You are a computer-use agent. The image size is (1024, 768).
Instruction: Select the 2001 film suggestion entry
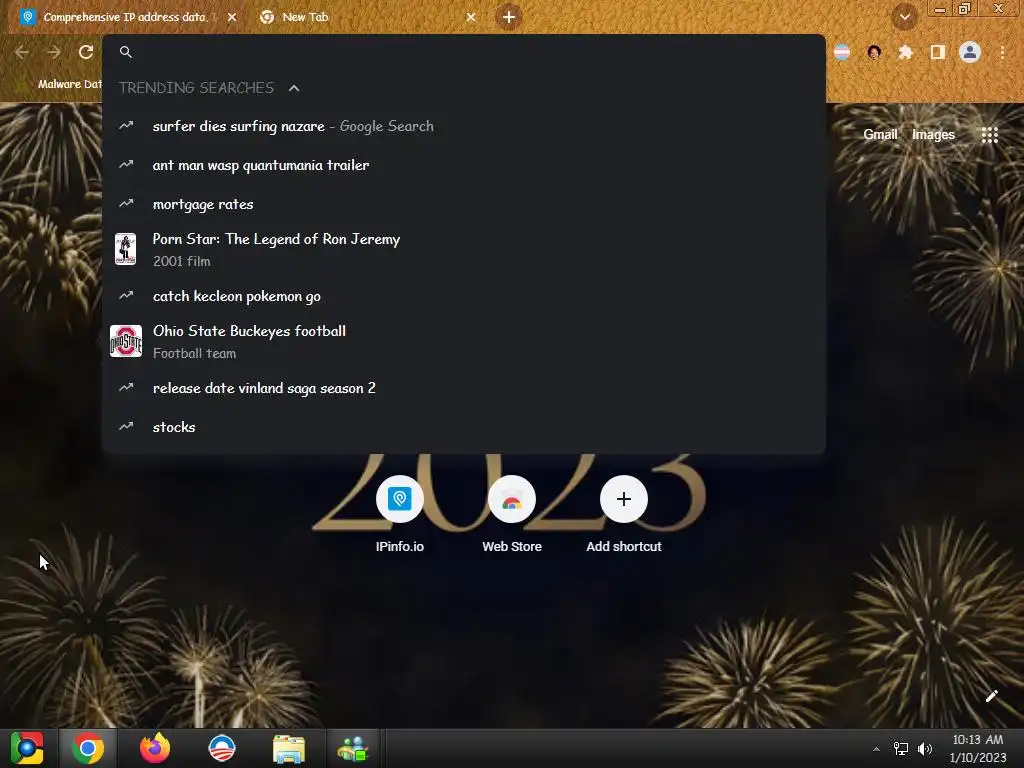464,249
